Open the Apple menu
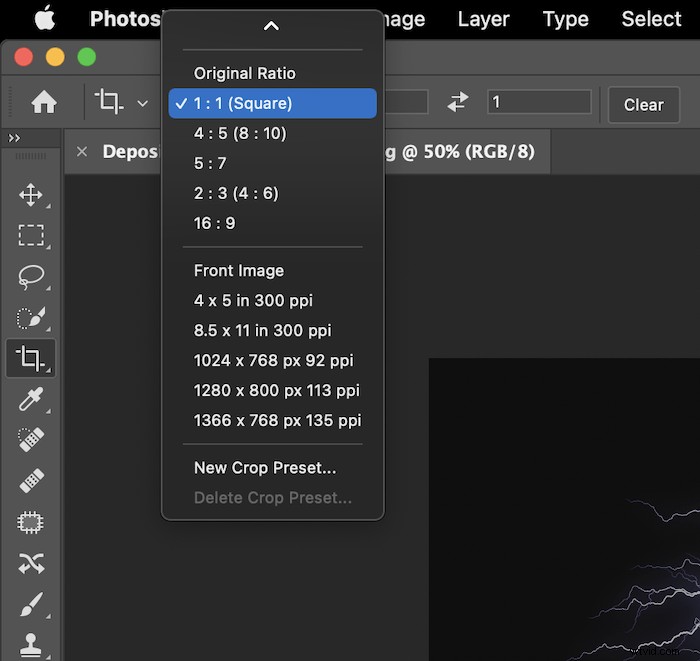The image size is (700, 661). click(x=45, y=18)
